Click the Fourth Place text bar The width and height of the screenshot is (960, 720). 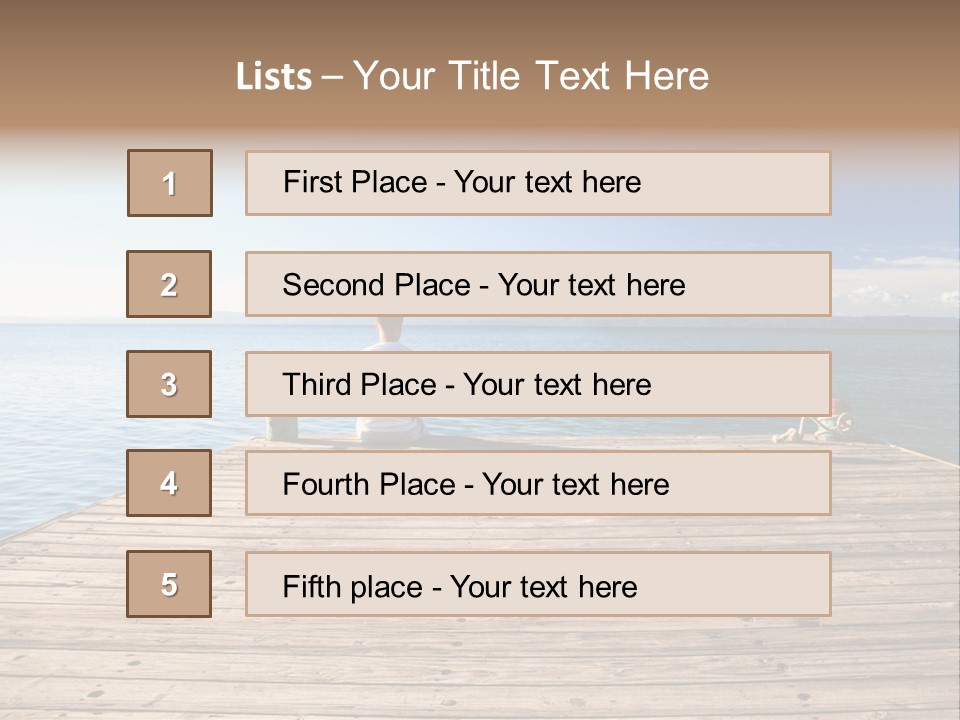537,483
